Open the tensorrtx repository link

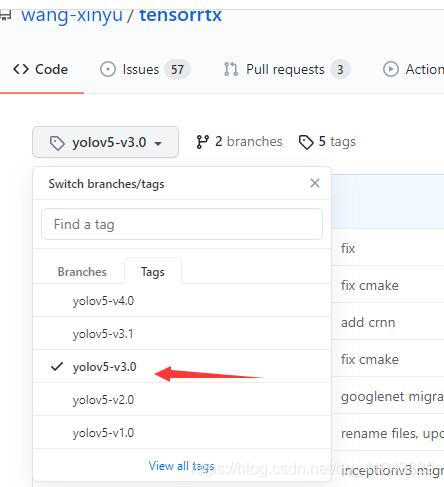(180, 15)
